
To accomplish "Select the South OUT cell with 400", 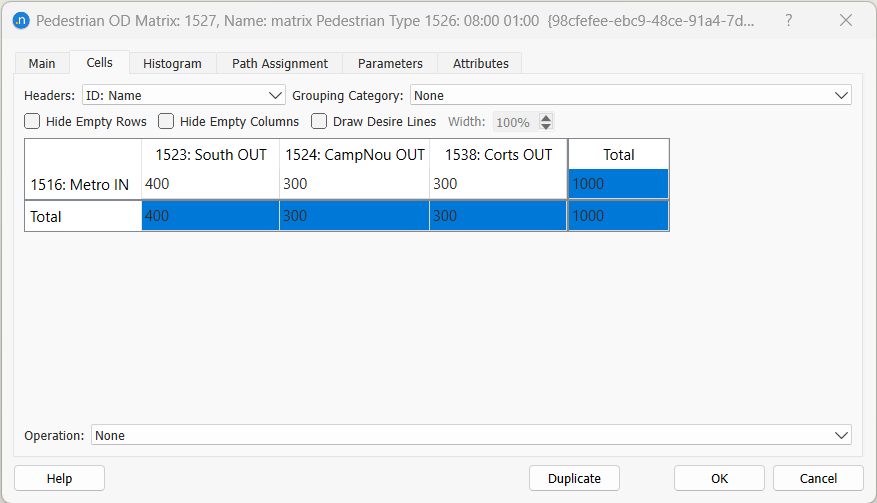I will (210, 184).
